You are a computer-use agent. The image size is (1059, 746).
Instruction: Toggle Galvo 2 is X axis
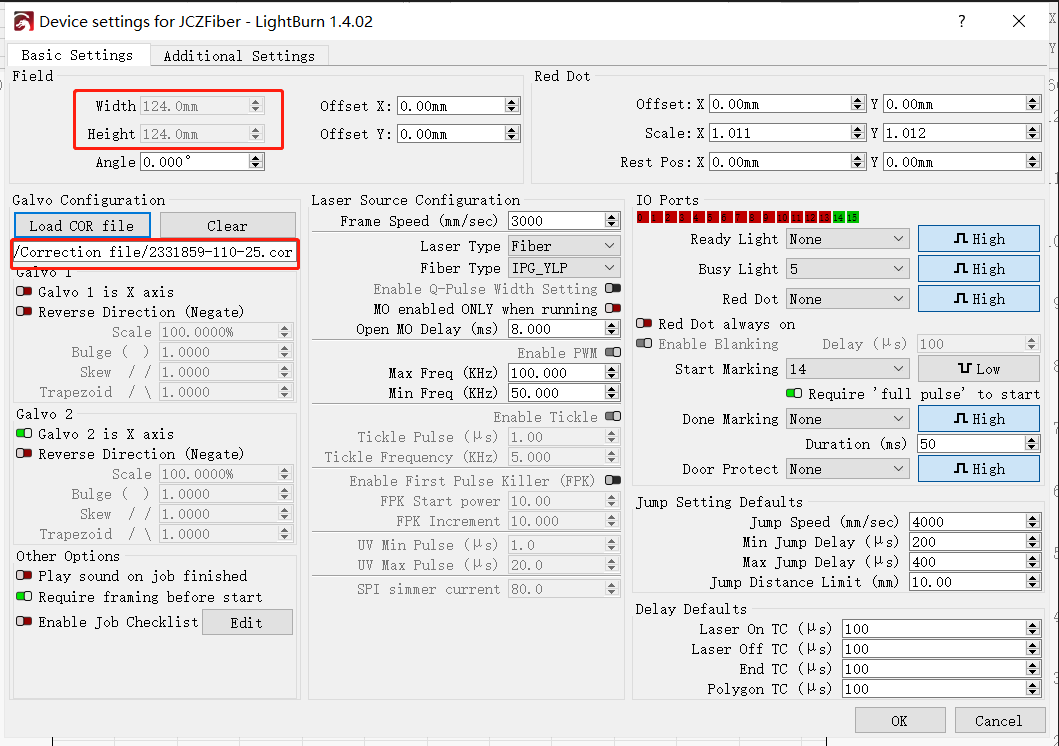coord(24,433)
